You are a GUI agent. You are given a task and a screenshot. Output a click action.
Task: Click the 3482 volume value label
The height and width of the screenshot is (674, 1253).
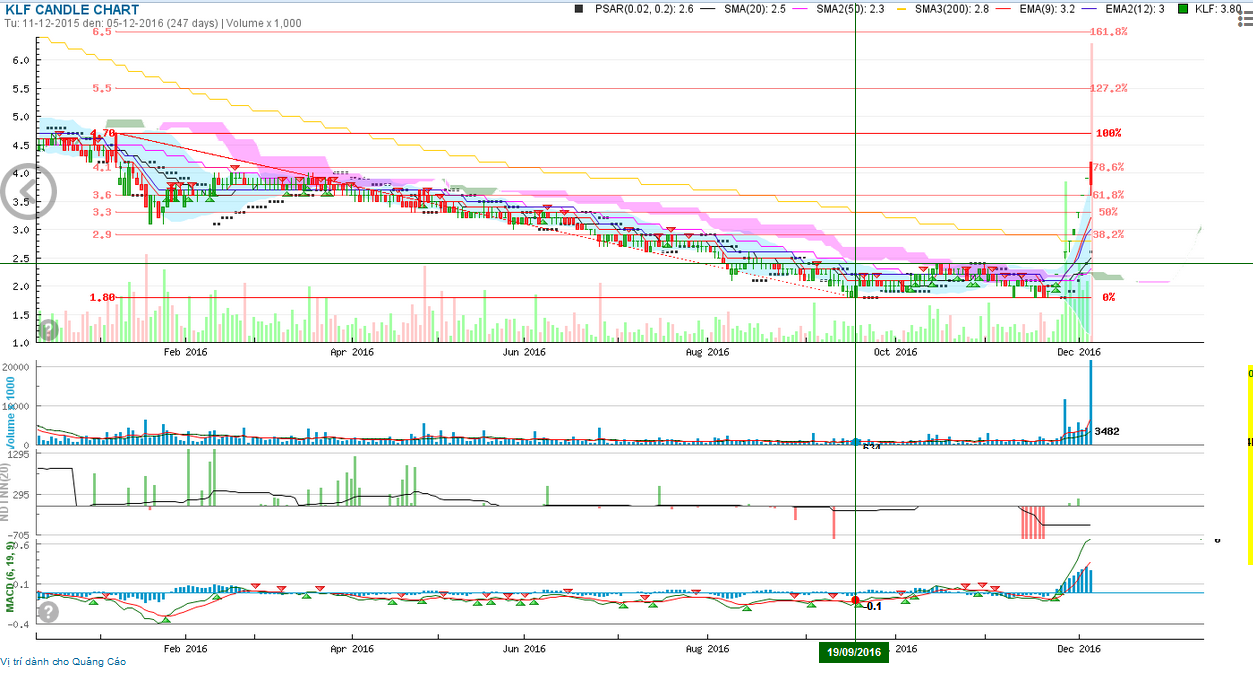click(1107, 431)
